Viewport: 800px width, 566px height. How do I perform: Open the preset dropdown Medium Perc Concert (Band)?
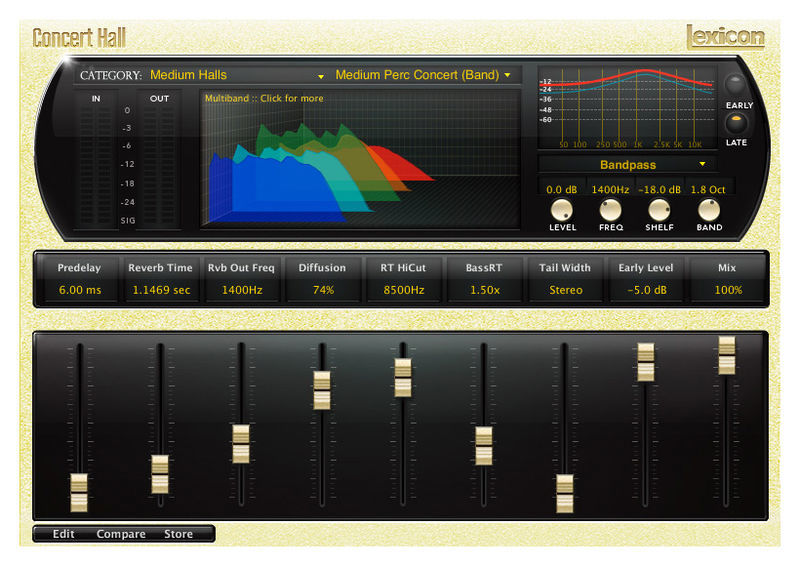click(423, 75)
